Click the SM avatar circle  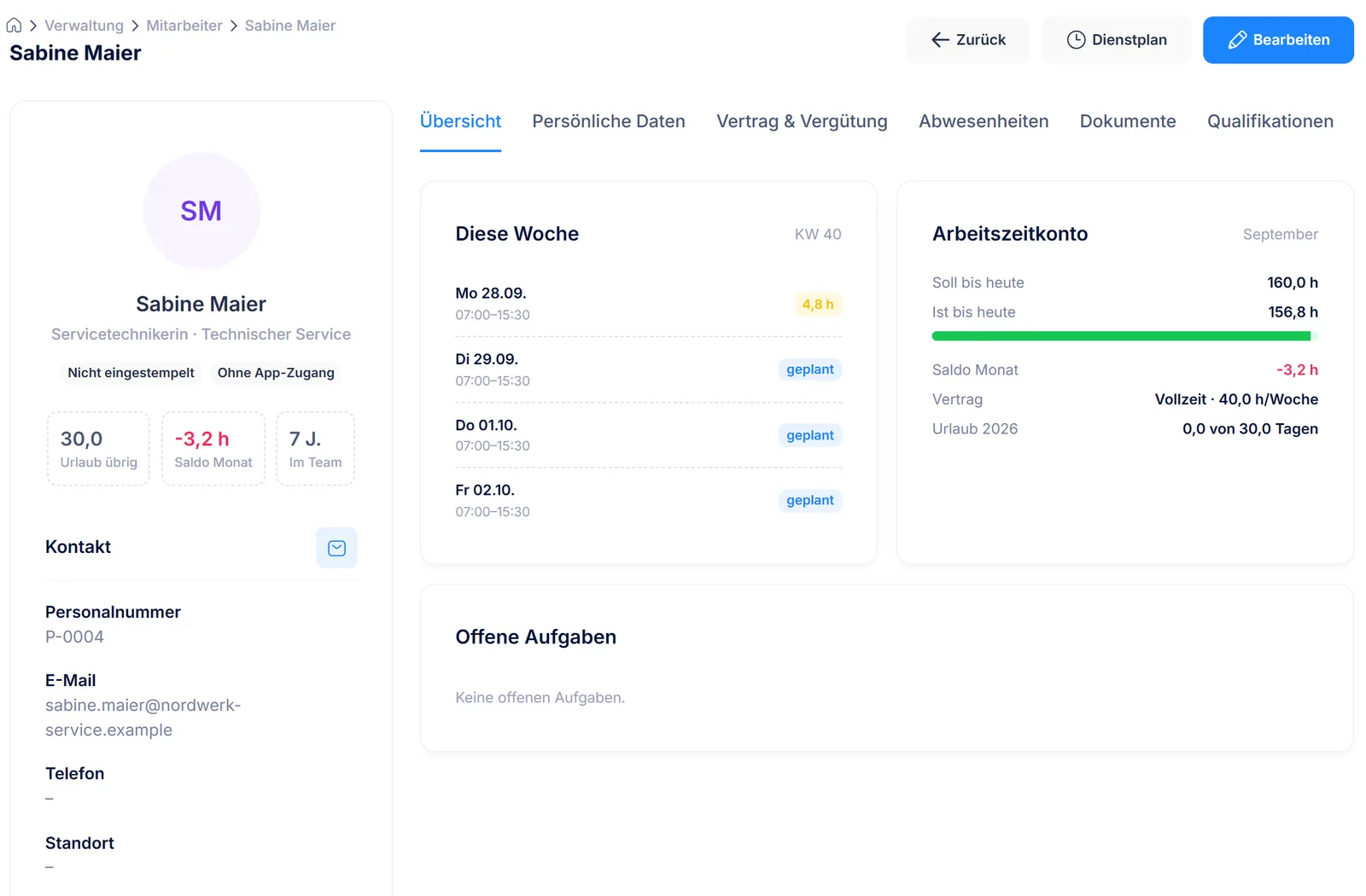tap(201, 211)
